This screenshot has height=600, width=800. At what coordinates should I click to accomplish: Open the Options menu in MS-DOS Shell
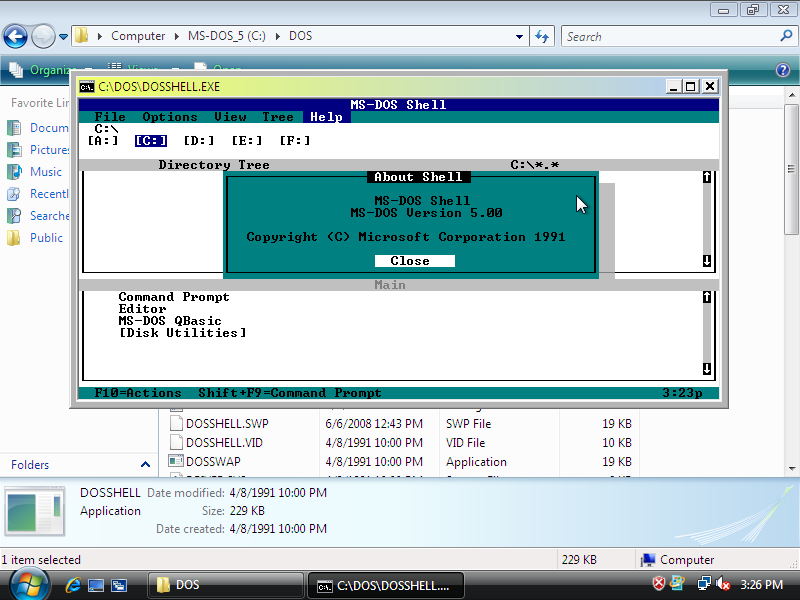(169, 117)
